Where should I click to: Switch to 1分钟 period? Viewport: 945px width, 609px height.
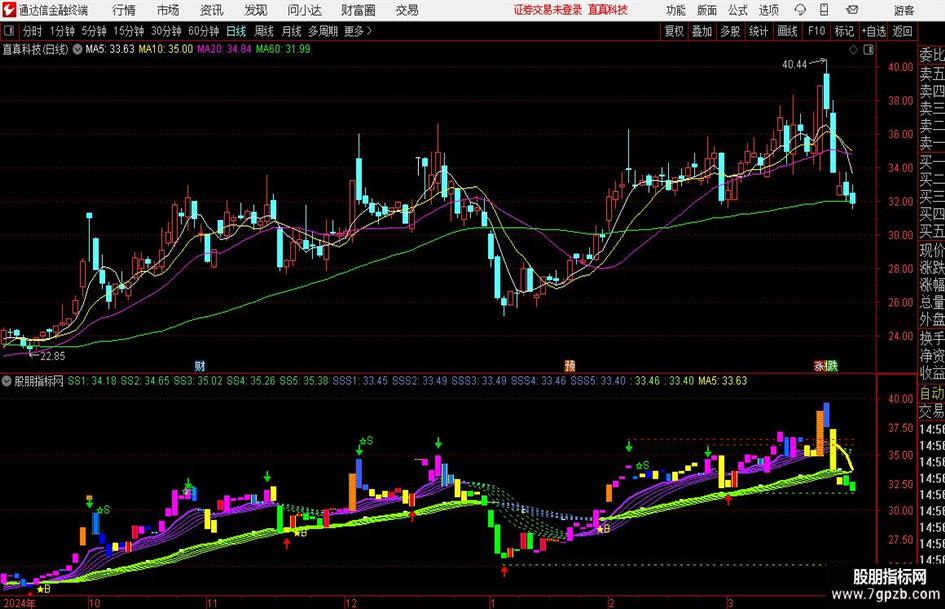(x=62, y=31)
